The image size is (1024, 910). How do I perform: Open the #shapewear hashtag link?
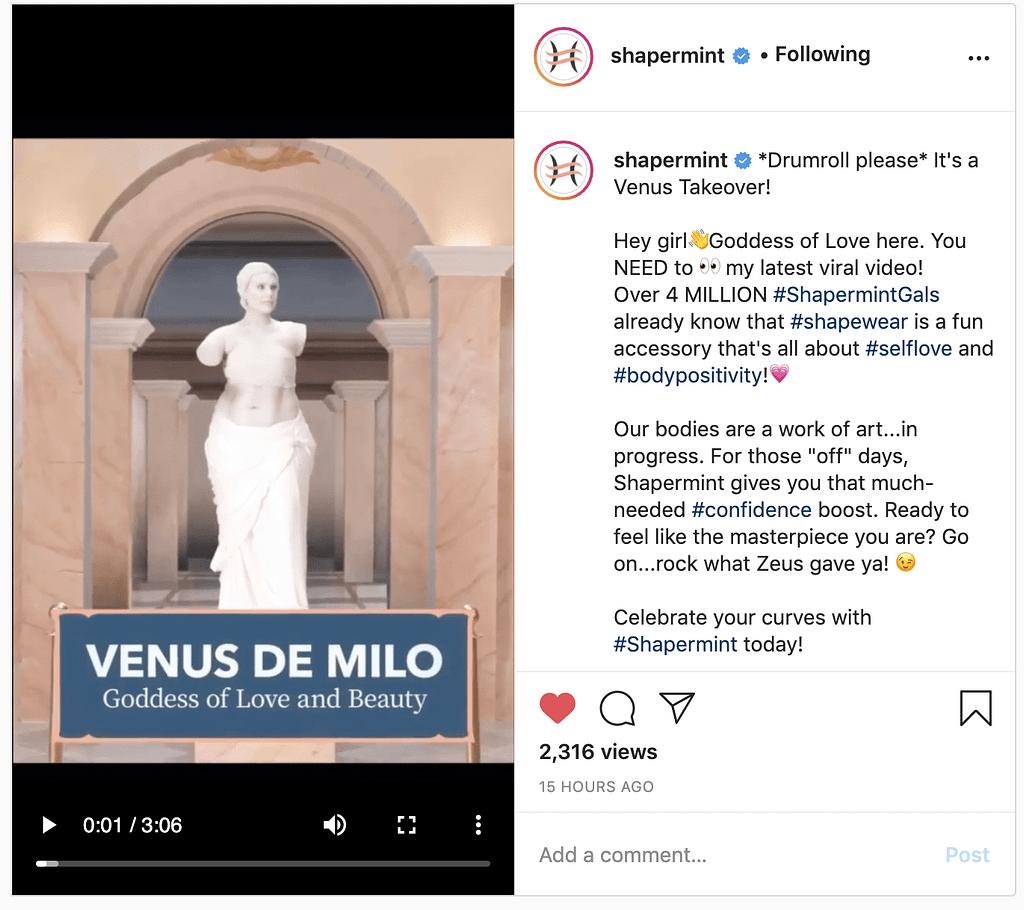[x=849, y=321]
